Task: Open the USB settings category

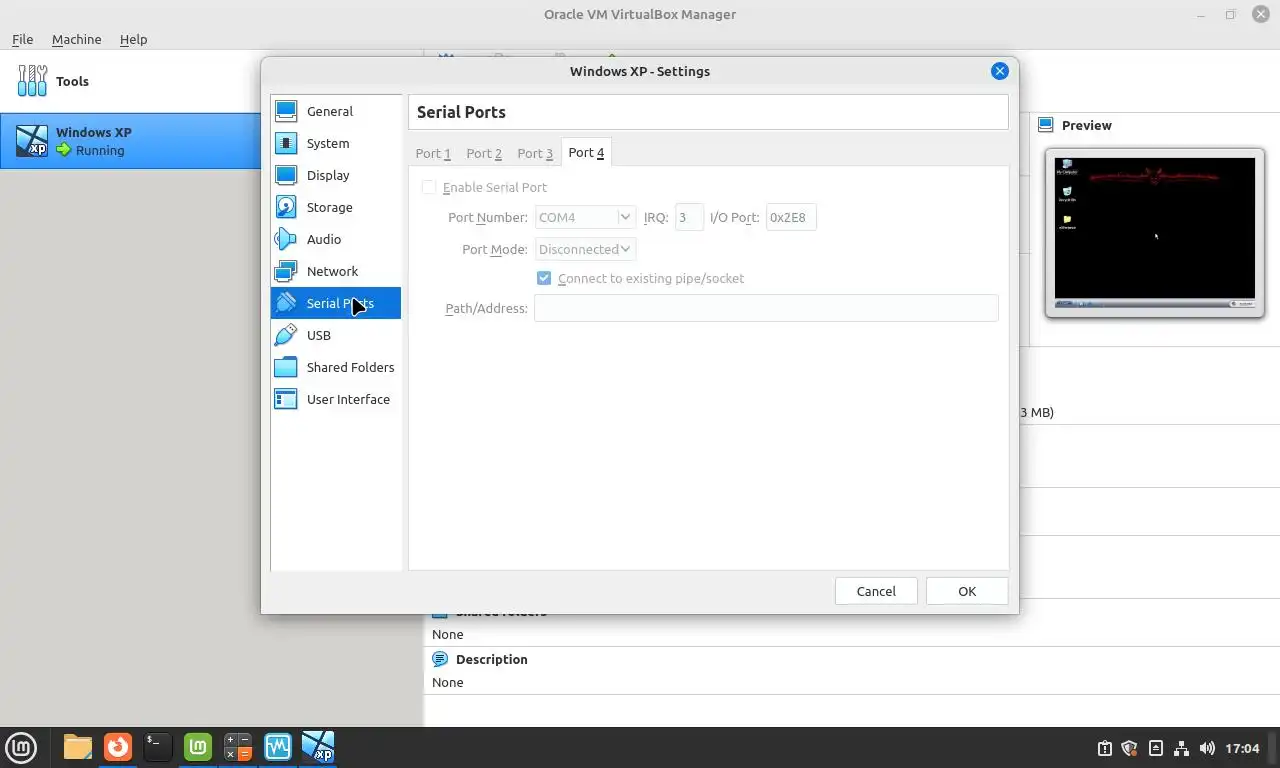Action: (x=335, y=335)
